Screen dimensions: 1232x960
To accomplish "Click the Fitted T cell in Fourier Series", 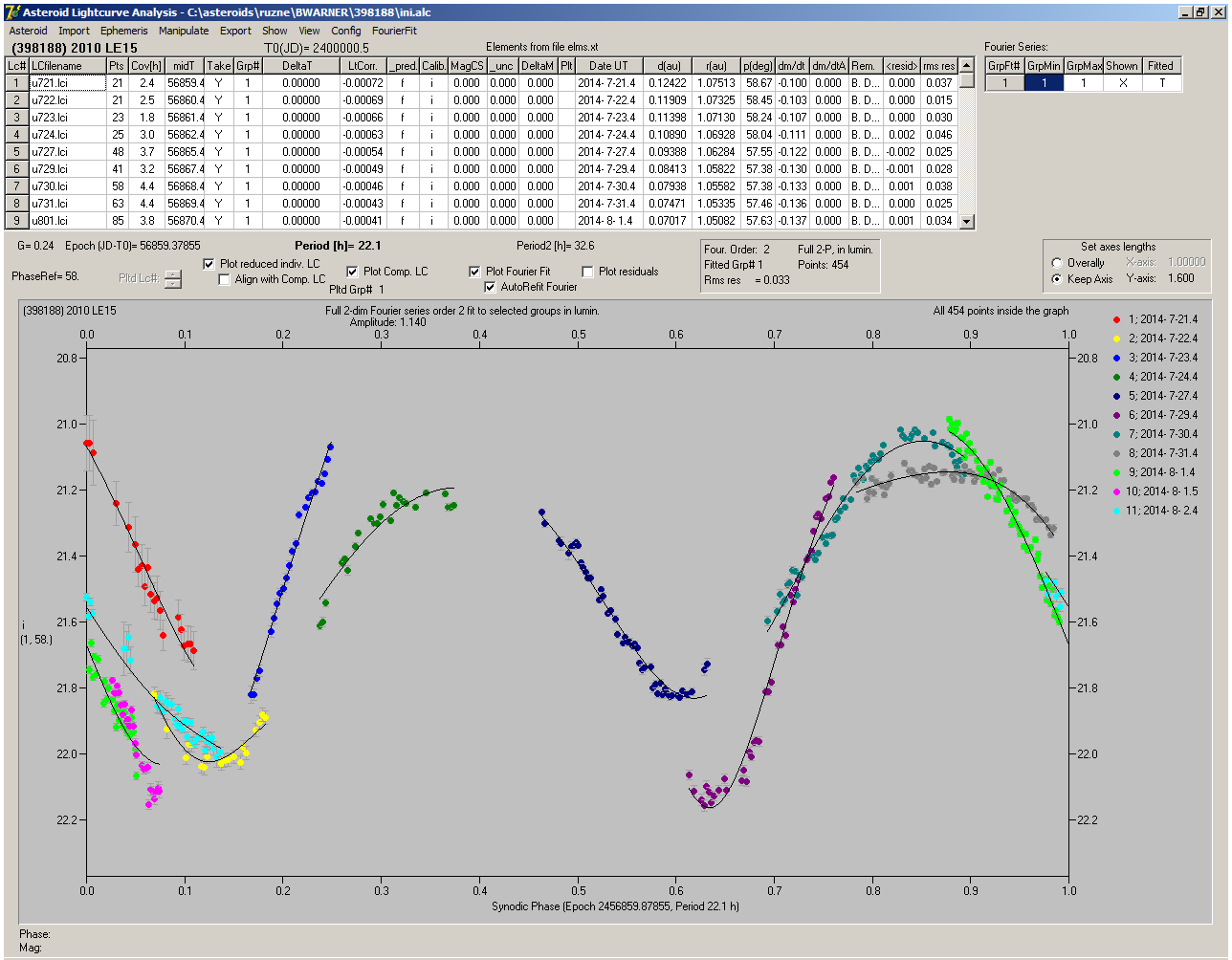I will coord(1160,83).
